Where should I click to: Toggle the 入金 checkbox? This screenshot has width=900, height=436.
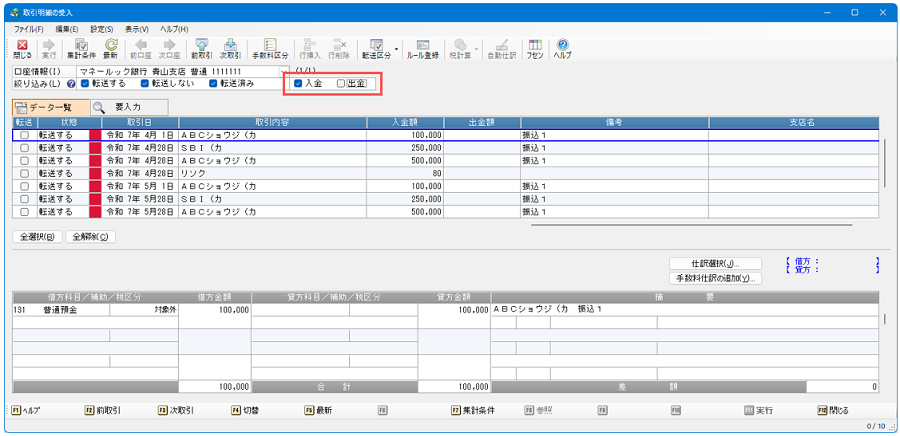[x=298, y=84]
